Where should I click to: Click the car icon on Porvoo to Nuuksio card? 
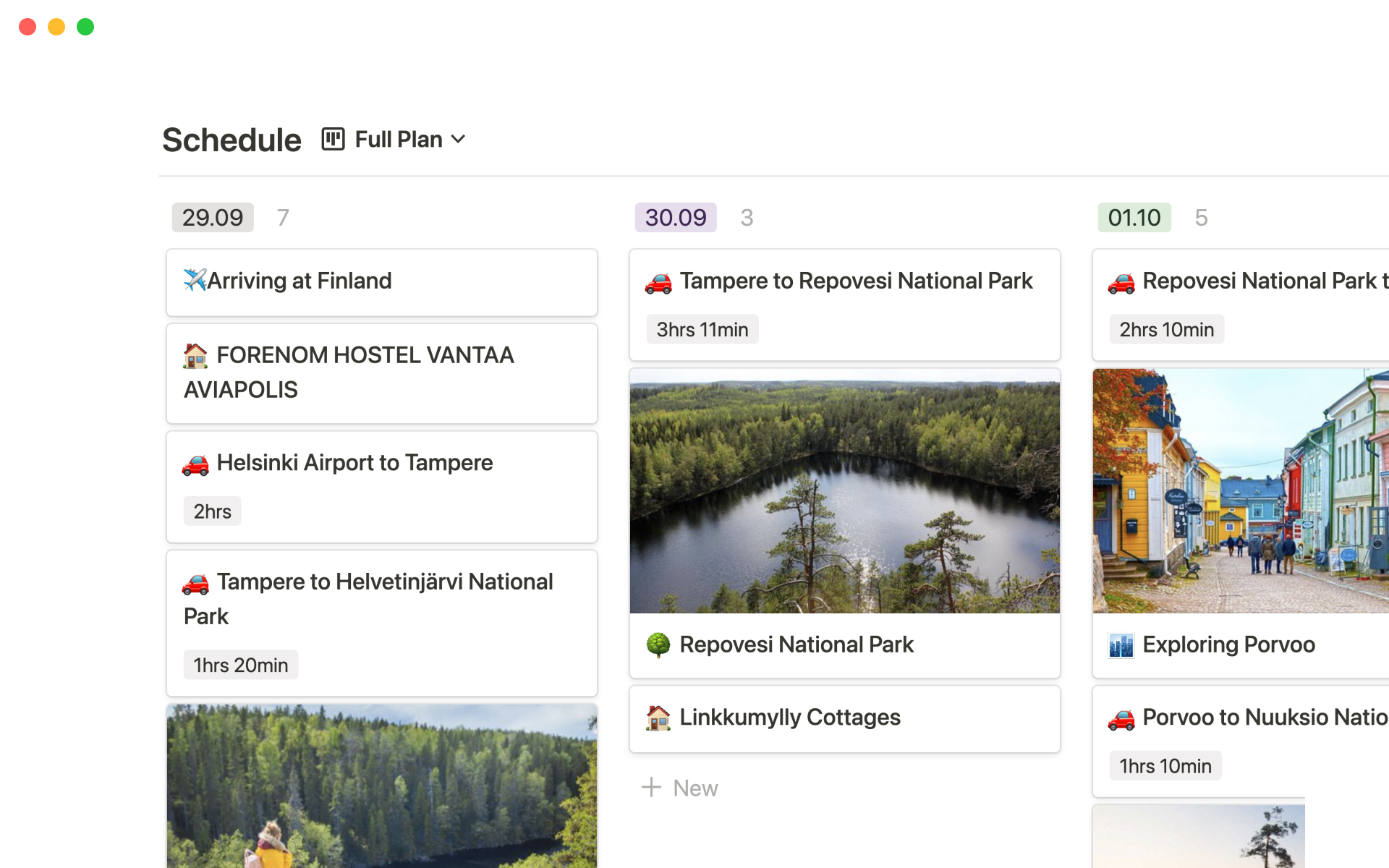coord(1122,718)
